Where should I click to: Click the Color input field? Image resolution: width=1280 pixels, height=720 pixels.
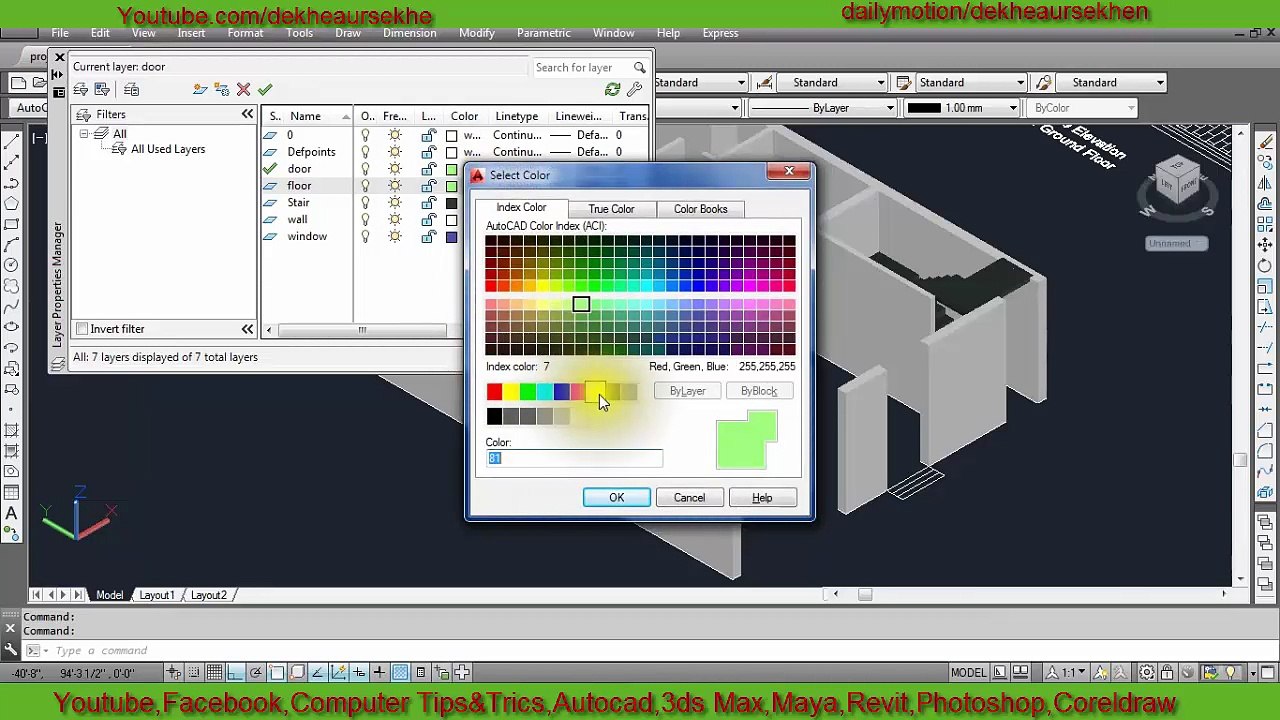(x=574, y=458)
